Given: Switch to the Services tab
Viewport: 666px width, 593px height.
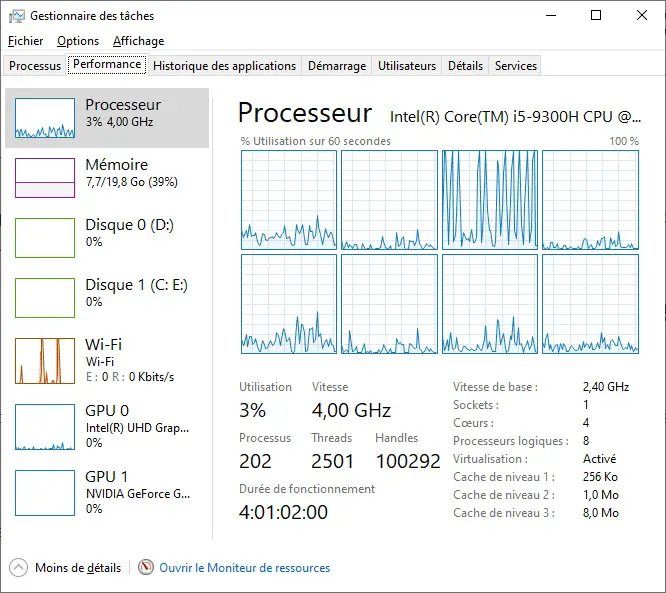Looking at the screenshot, I should [x=516, y=66].
